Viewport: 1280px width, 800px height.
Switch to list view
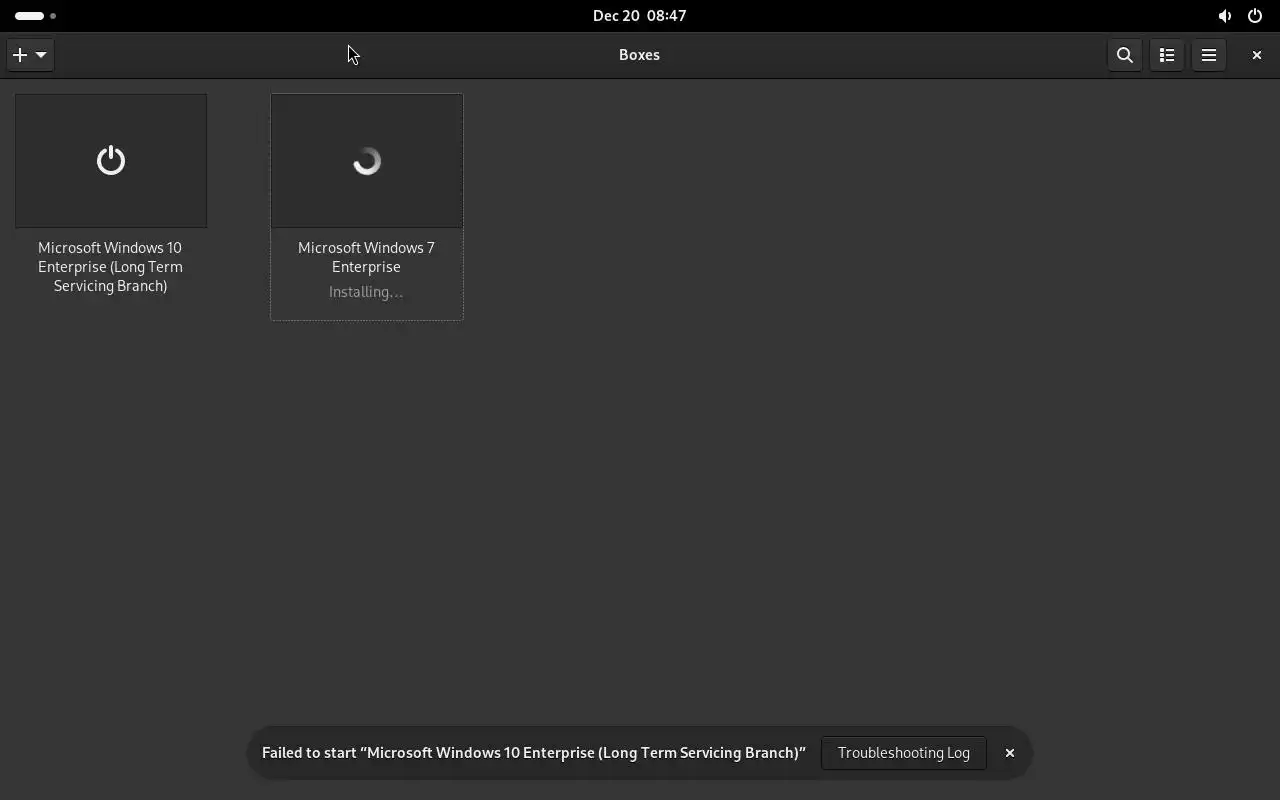point(1167,55)
